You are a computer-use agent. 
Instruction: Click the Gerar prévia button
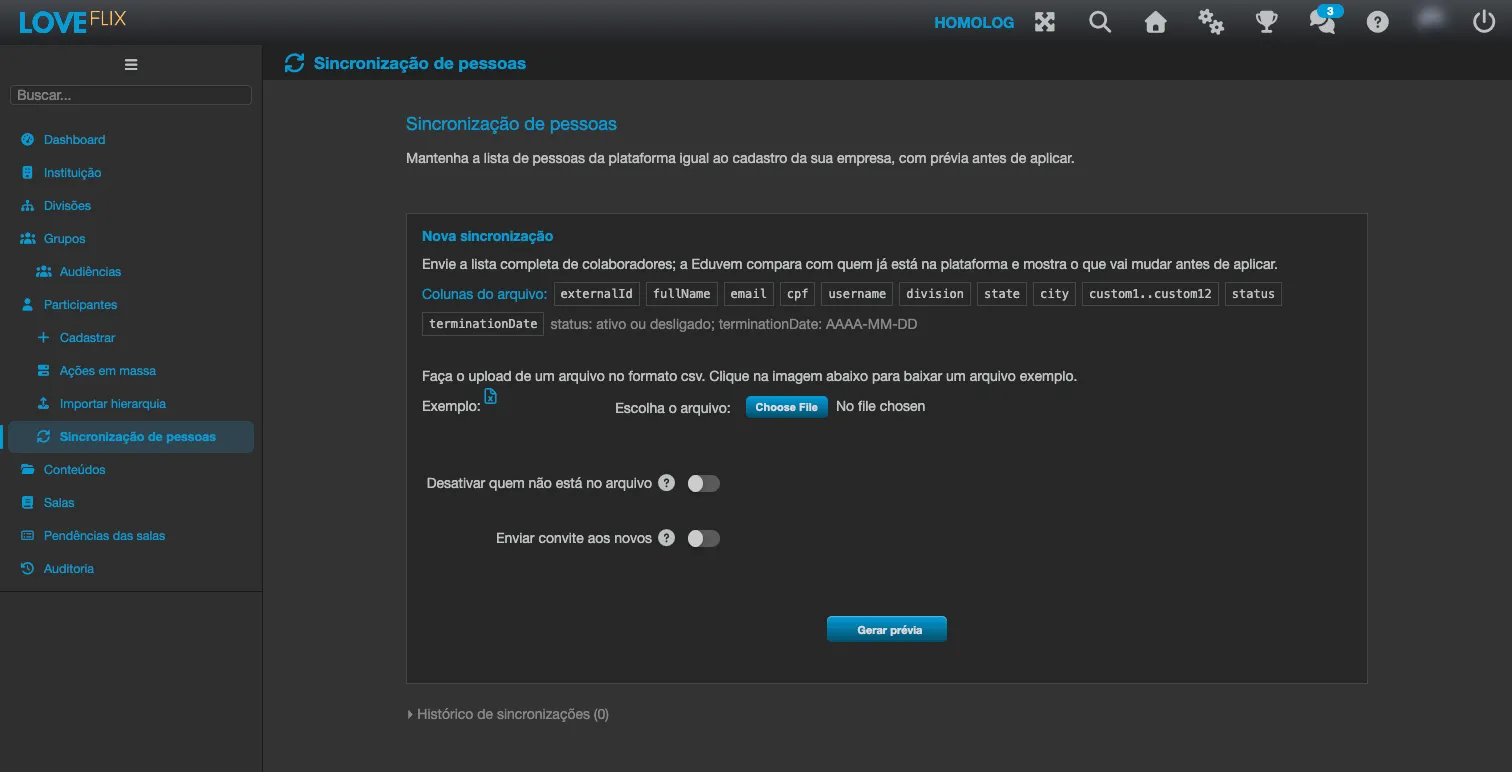(x=887, y=629)
